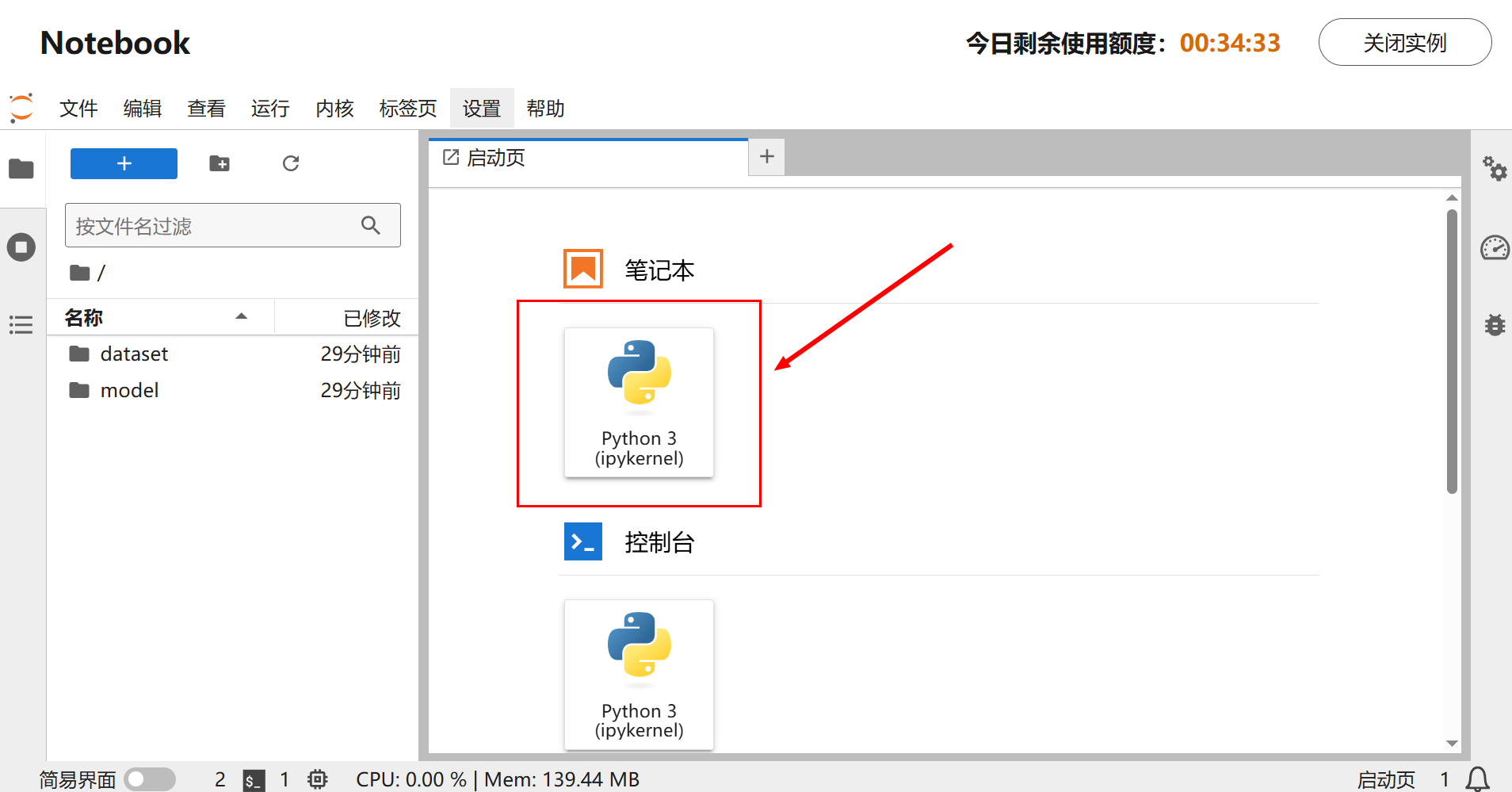
Task: Click the dataset folder icon
Action: tap(79, 354)
